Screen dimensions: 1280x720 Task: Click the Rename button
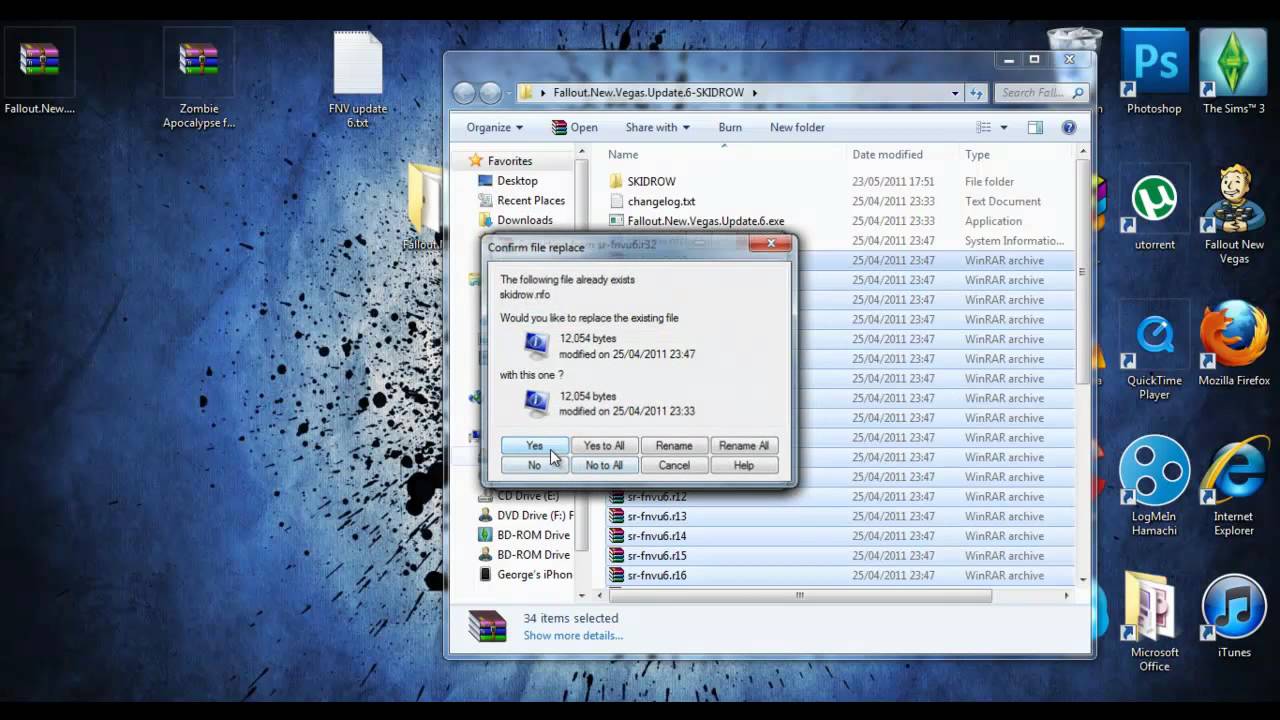click(x=674, y=446)
